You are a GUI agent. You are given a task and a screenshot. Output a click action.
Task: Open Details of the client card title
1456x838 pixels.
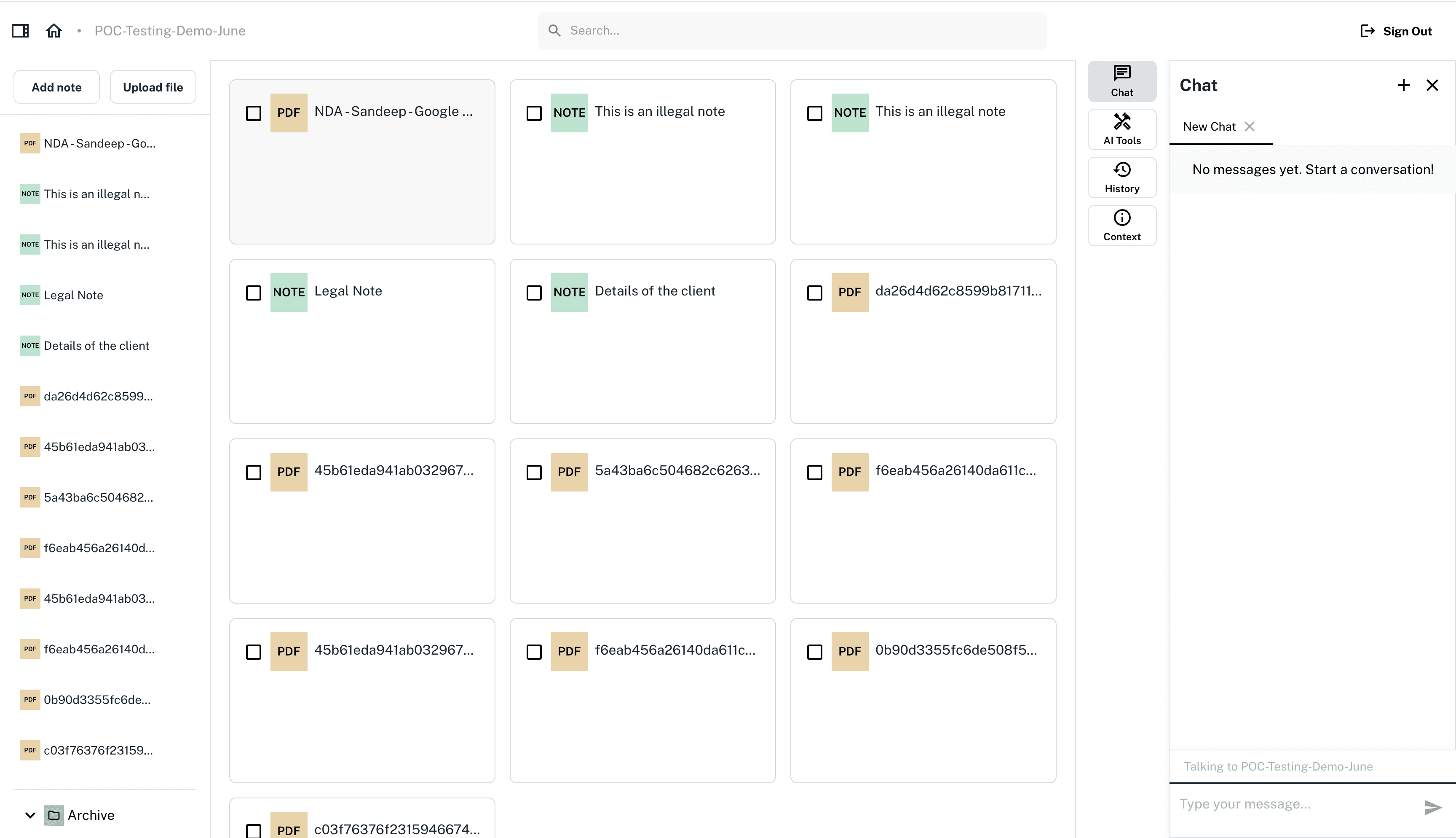click(655, 291)
